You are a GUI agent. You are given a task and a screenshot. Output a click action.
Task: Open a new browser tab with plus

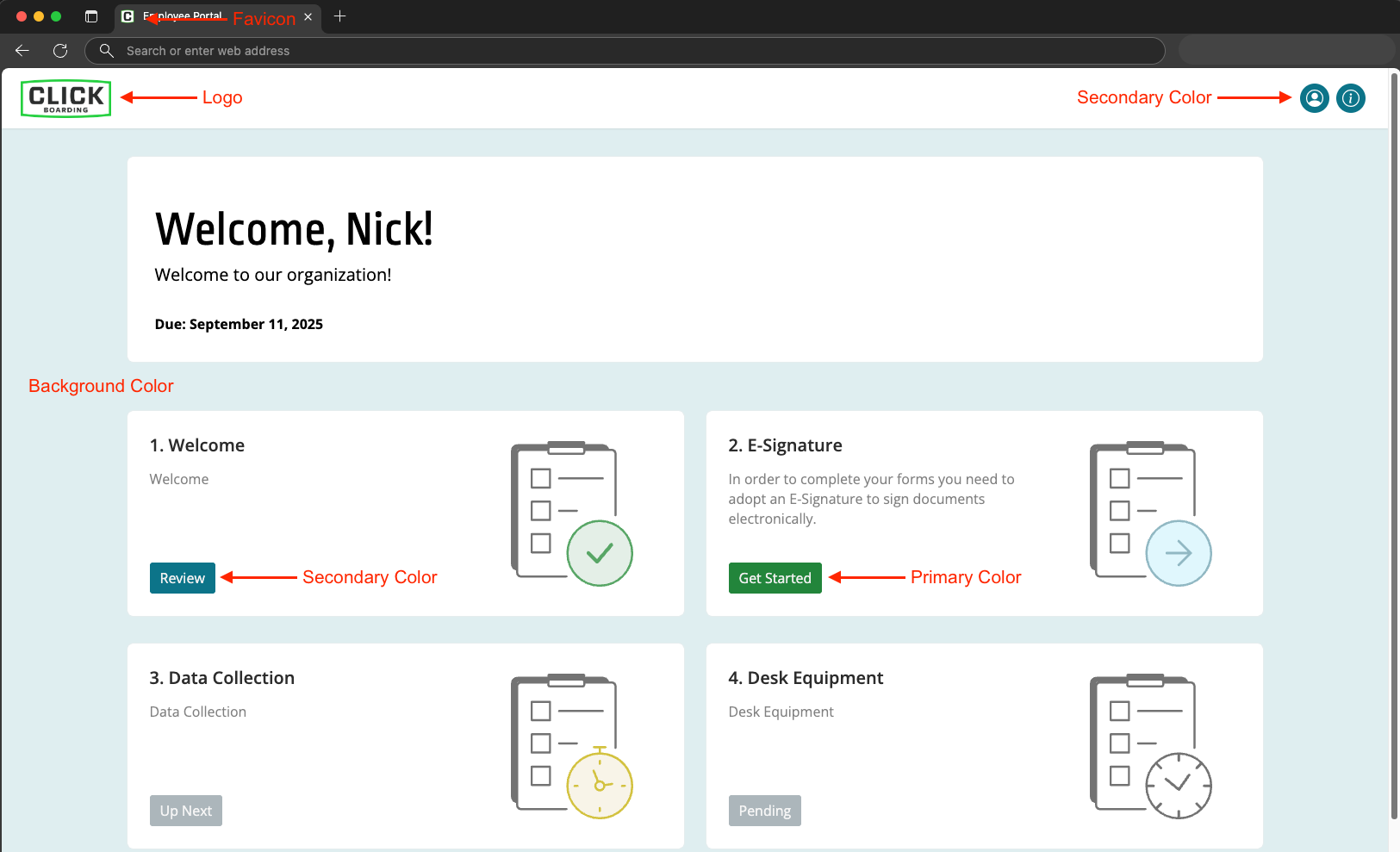tap(340, 16)
